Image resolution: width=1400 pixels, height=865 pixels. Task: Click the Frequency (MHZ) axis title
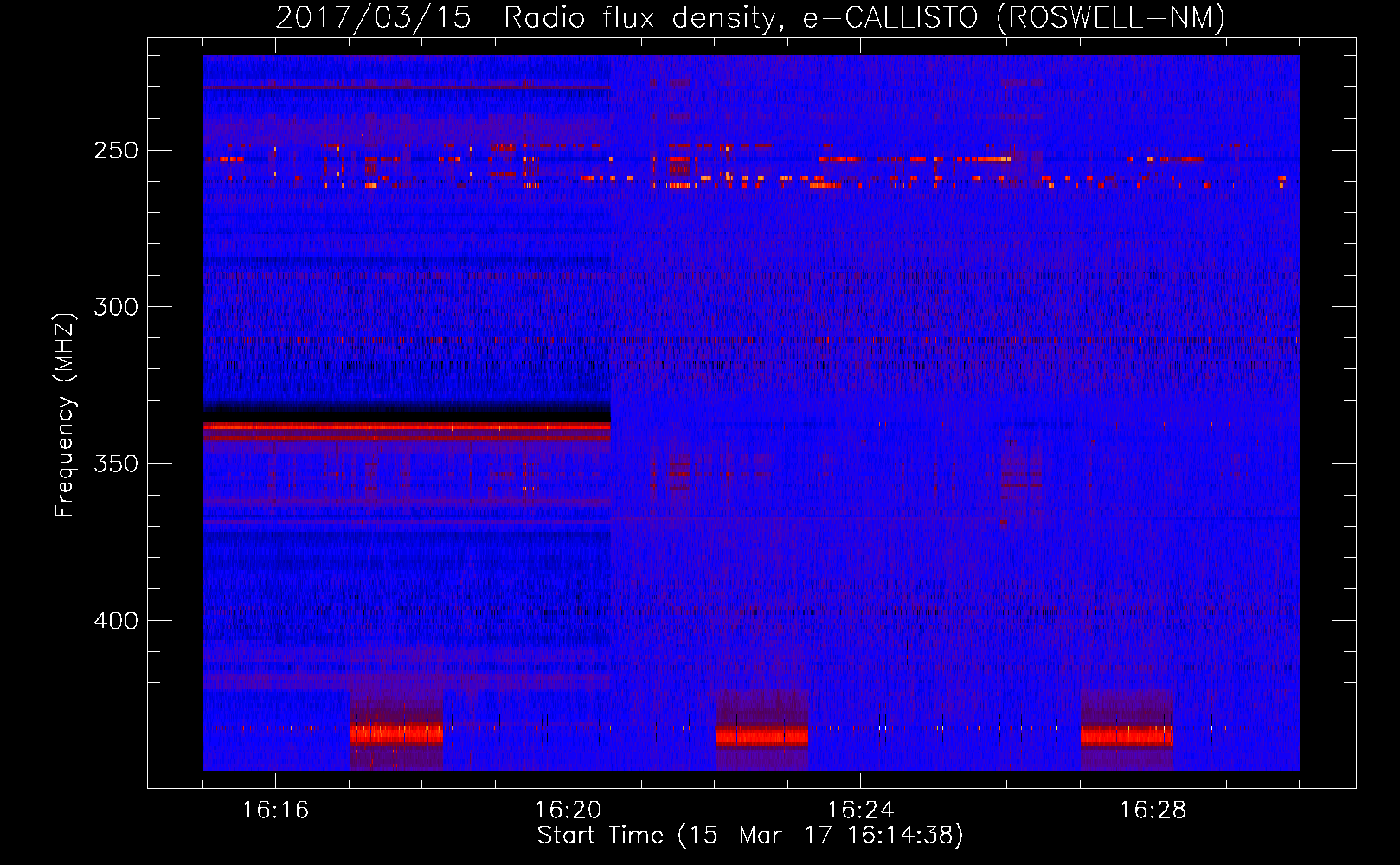click(x=65, y=415)
